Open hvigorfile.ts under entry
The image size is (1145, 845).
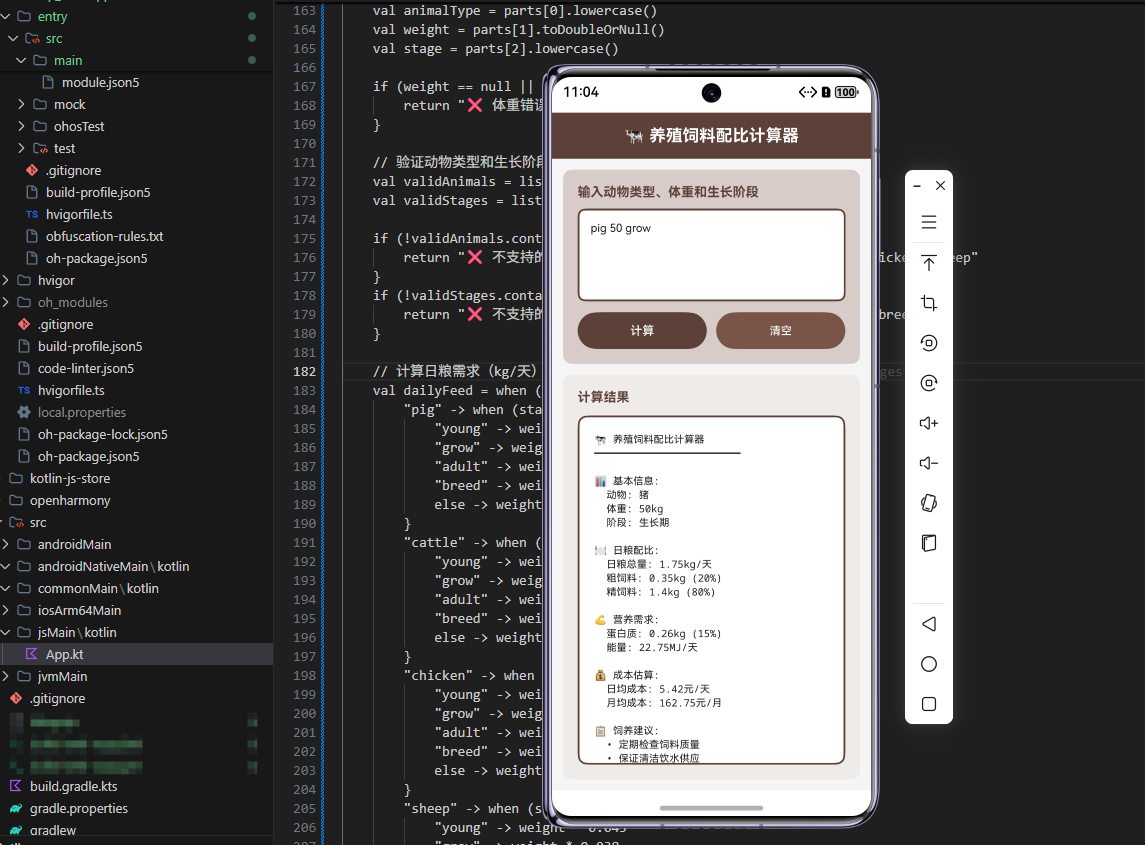[x=79, y=214]
